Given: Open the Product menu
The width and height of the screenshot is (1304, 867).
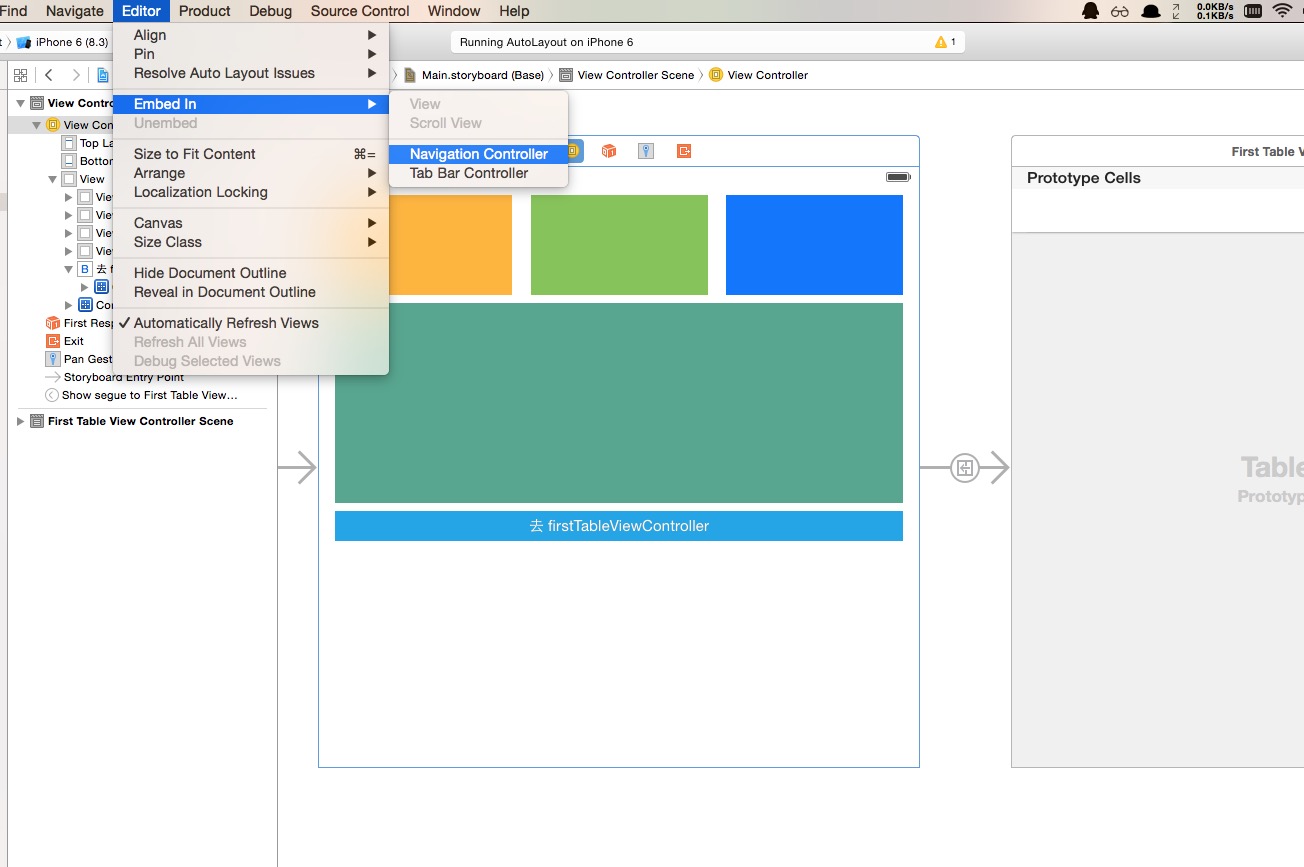Looking at the screenshot, I should click(205, 11).
